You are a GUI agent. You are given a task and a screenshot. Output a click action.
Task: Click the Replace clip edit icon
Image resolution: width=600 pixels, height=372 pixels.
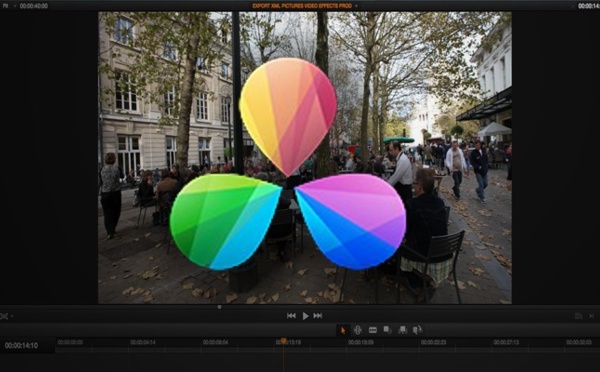[x=417, y=330]
